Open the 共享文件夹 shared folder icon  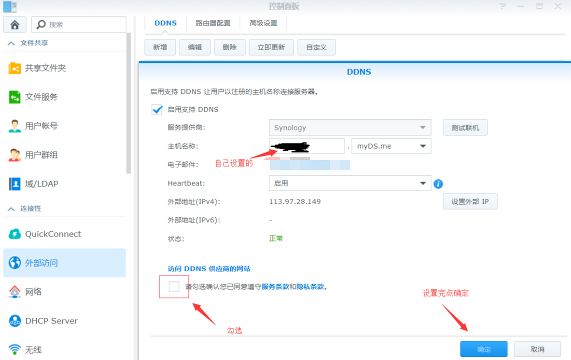[15, 68]
